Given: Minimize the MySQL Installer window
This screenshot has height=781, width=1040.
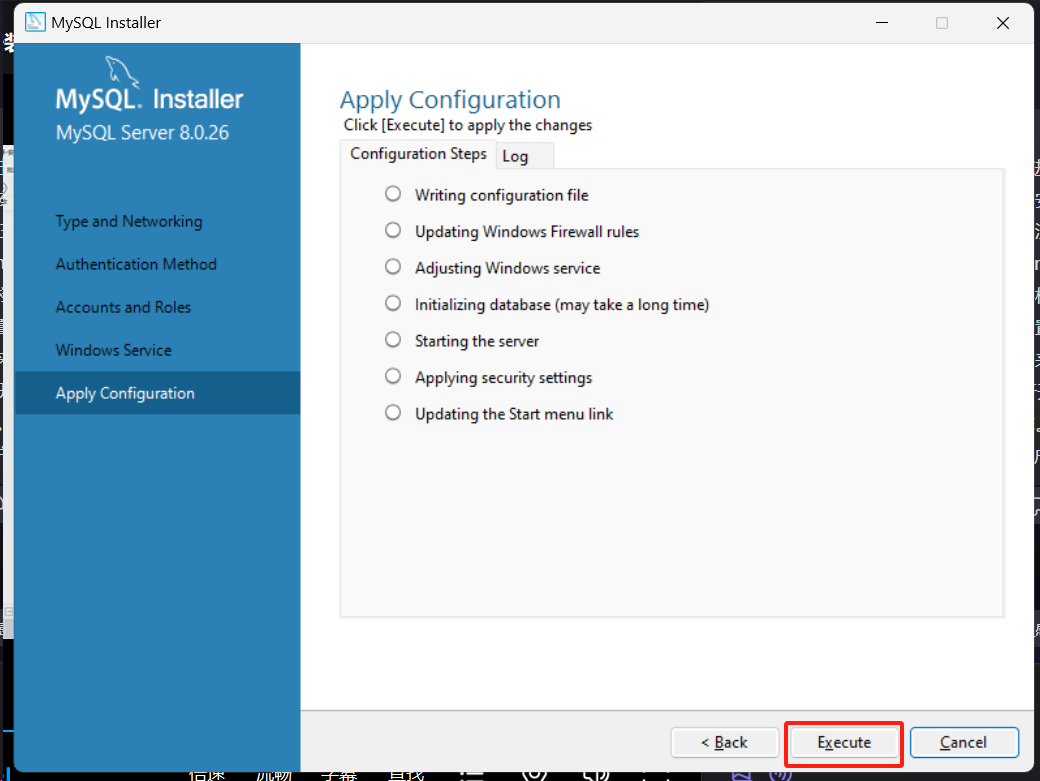Looking at the screenshot, I should (881, 23).
